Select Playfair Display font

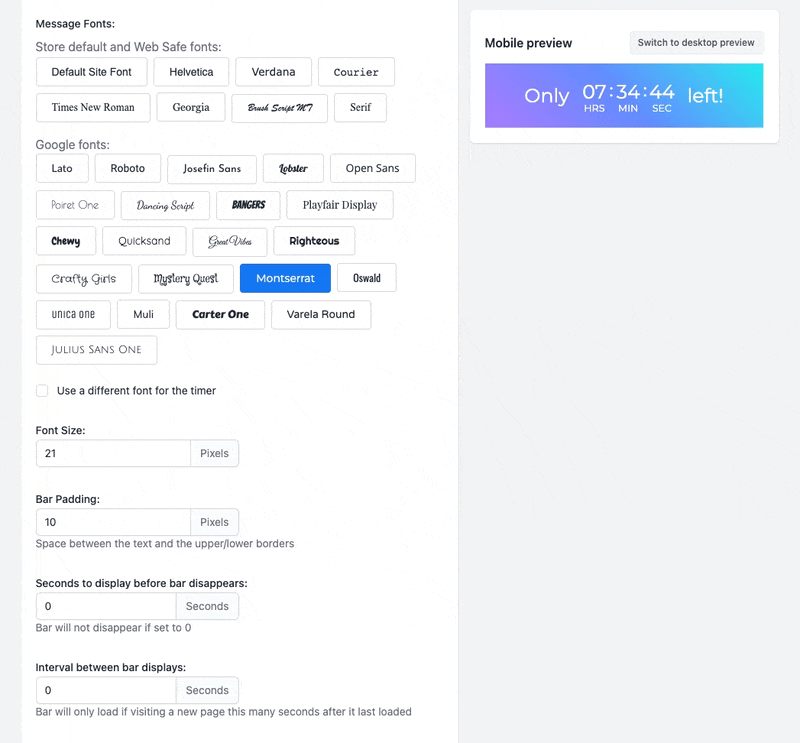click(340, 205)
